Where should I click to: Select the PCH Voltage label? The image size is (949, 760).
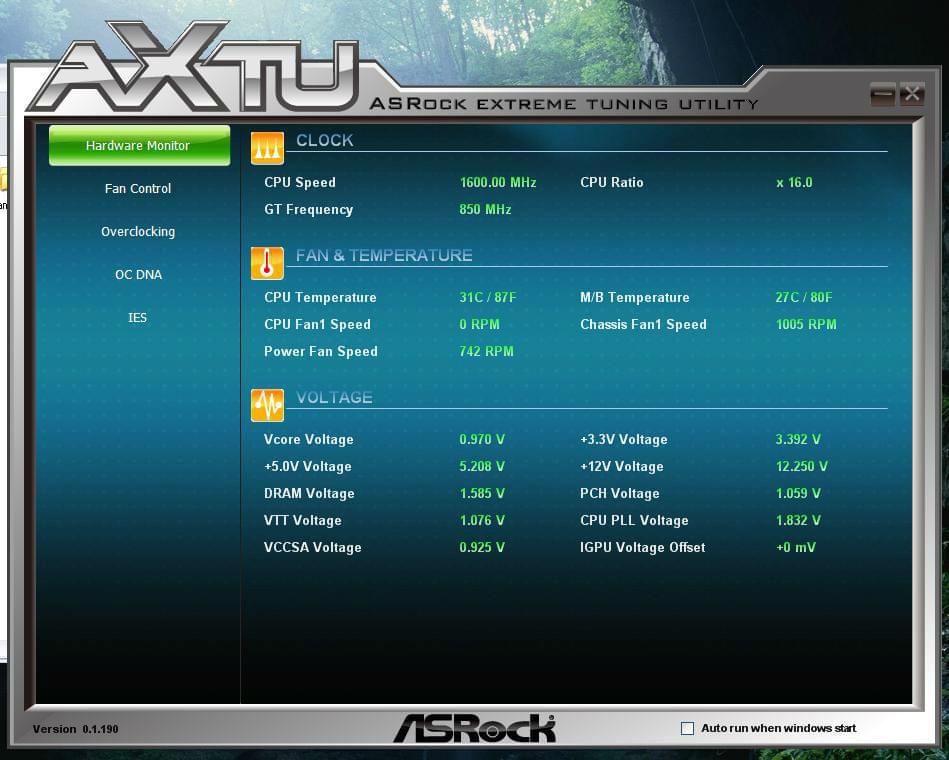click(x=620, y=494)
